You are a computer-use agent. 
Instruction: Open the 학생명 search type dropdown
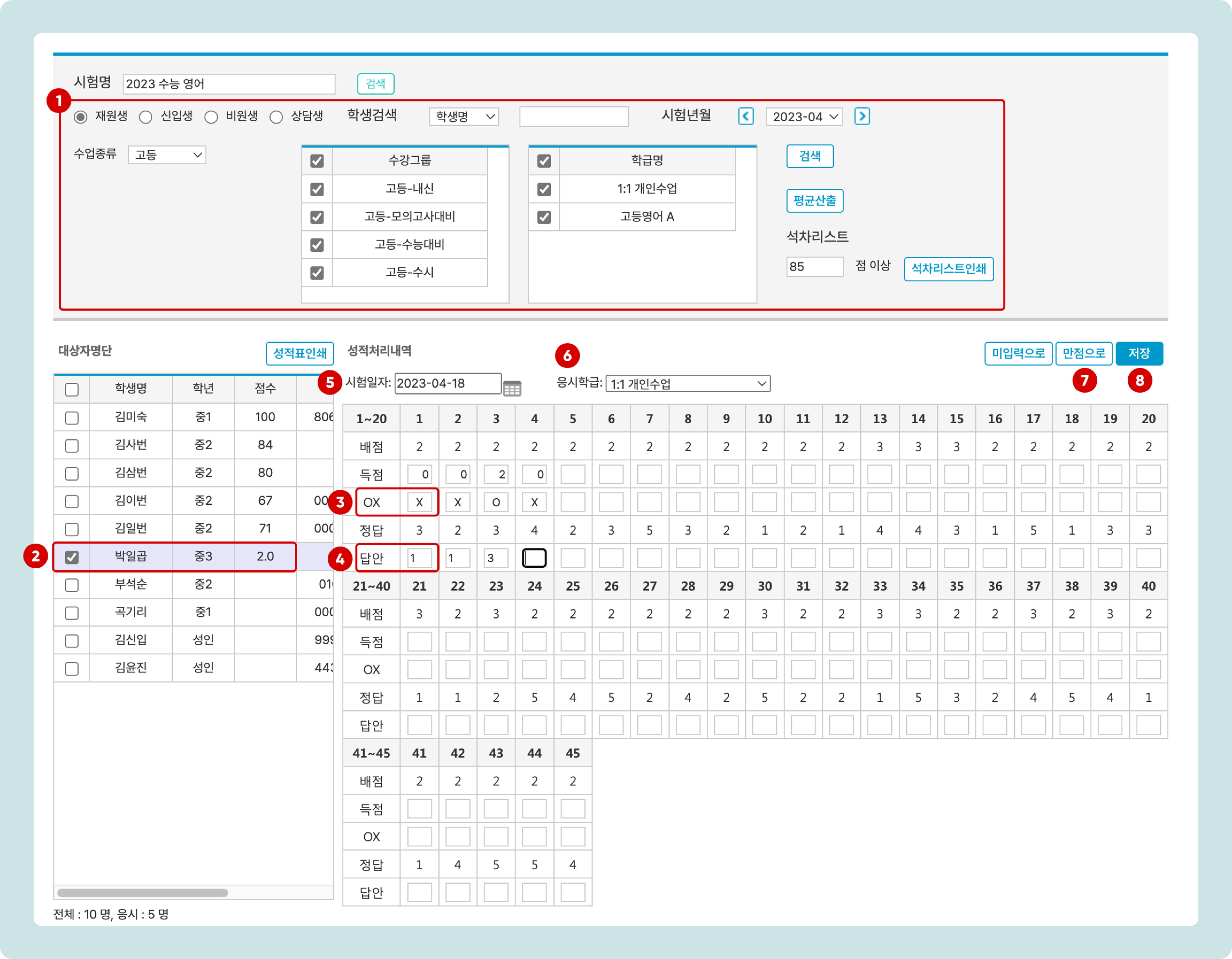click(x=464, y=117)
